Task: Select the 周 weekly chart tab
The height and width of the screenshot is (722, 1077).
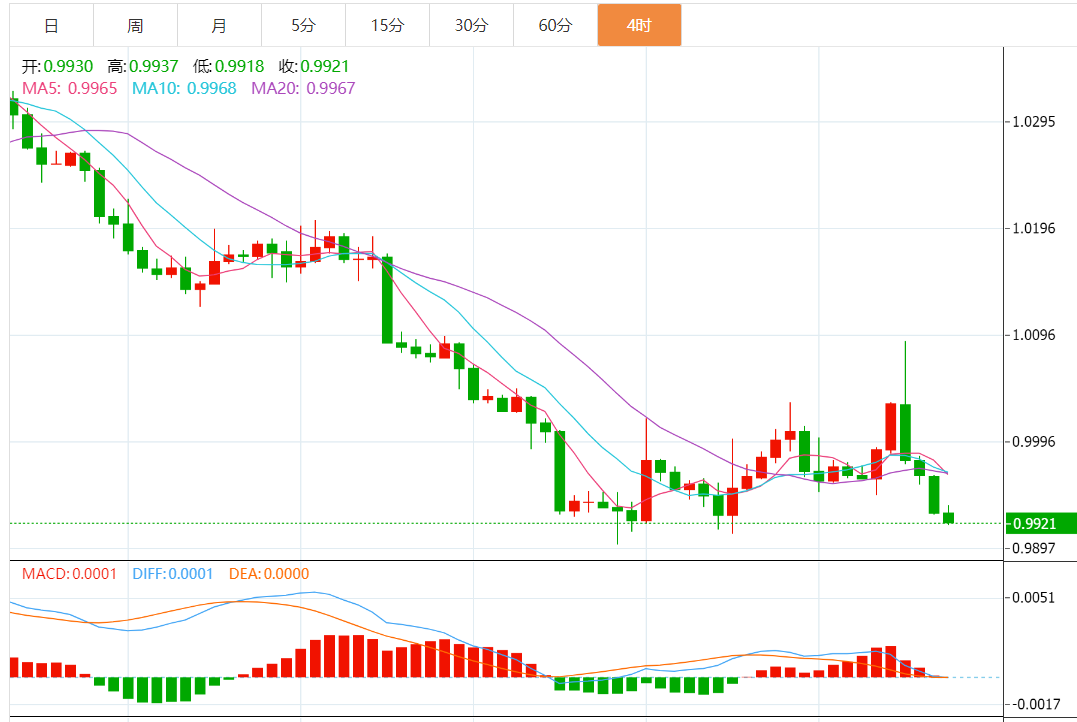Action: (135, 25)
